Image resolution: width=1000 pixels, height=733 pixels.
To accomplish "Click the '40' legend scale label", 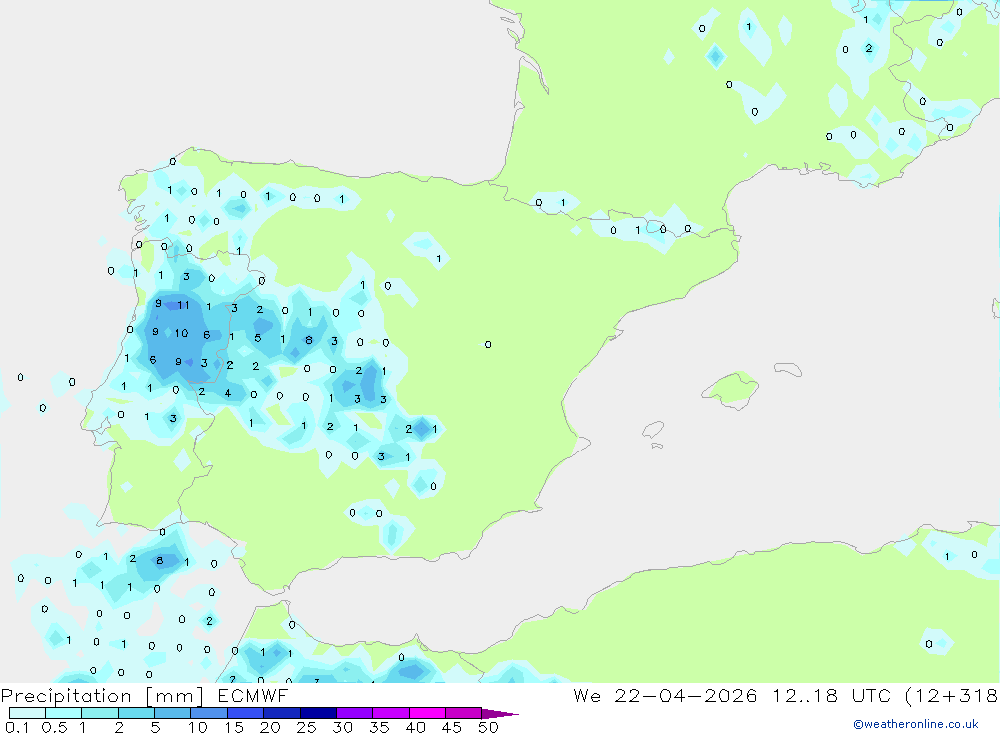I will tap(415, 727).
